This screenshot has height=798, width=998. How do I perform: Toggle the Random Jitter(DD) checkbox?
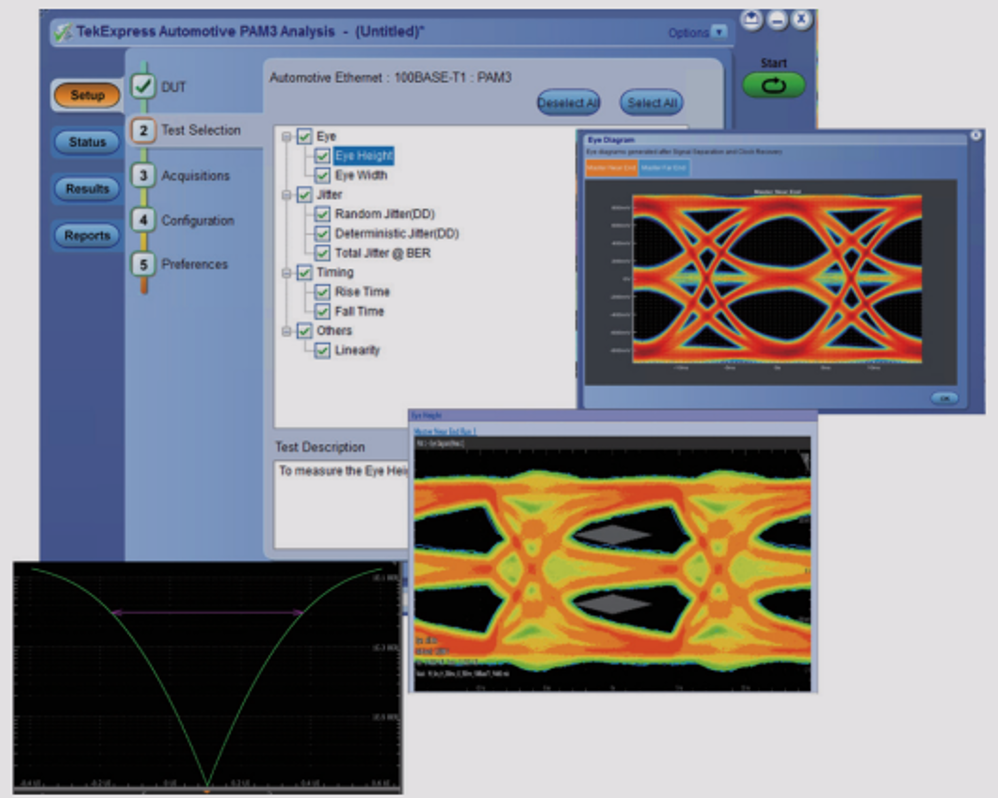[x=323, y=214]
